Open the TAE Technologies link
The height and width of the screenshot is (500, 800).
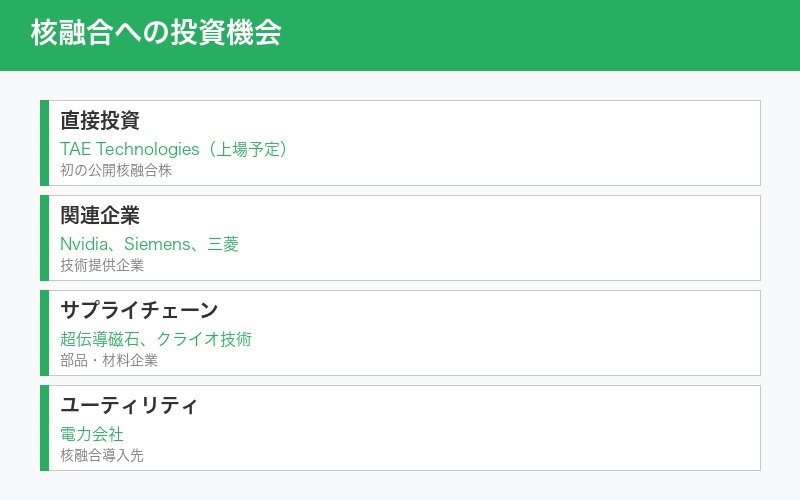click(x=130, y=149)
